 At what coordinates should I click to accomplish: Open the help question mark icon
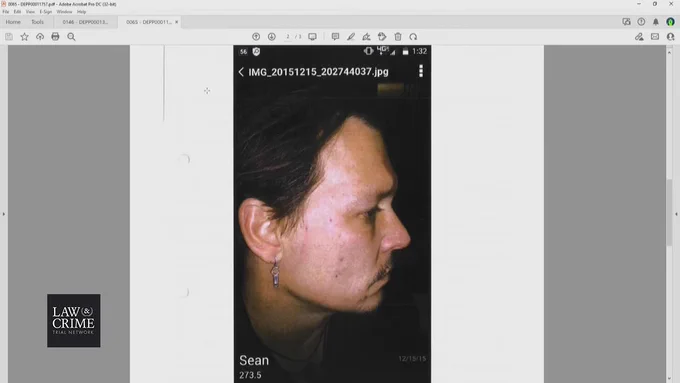641,22
